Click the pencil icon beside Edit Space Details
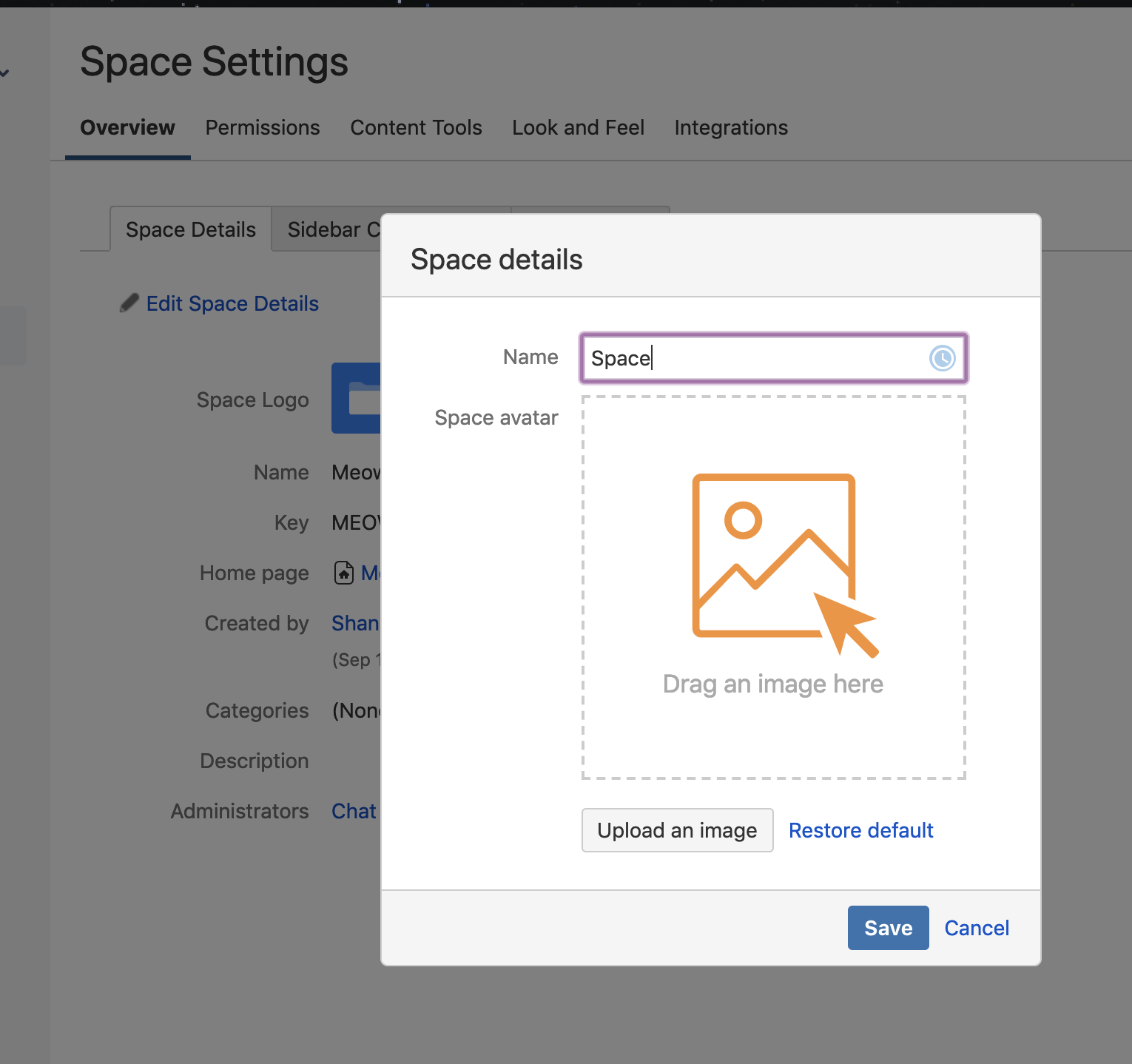The height and width of the screenshot is (1064, 1132). click(129, 303)
